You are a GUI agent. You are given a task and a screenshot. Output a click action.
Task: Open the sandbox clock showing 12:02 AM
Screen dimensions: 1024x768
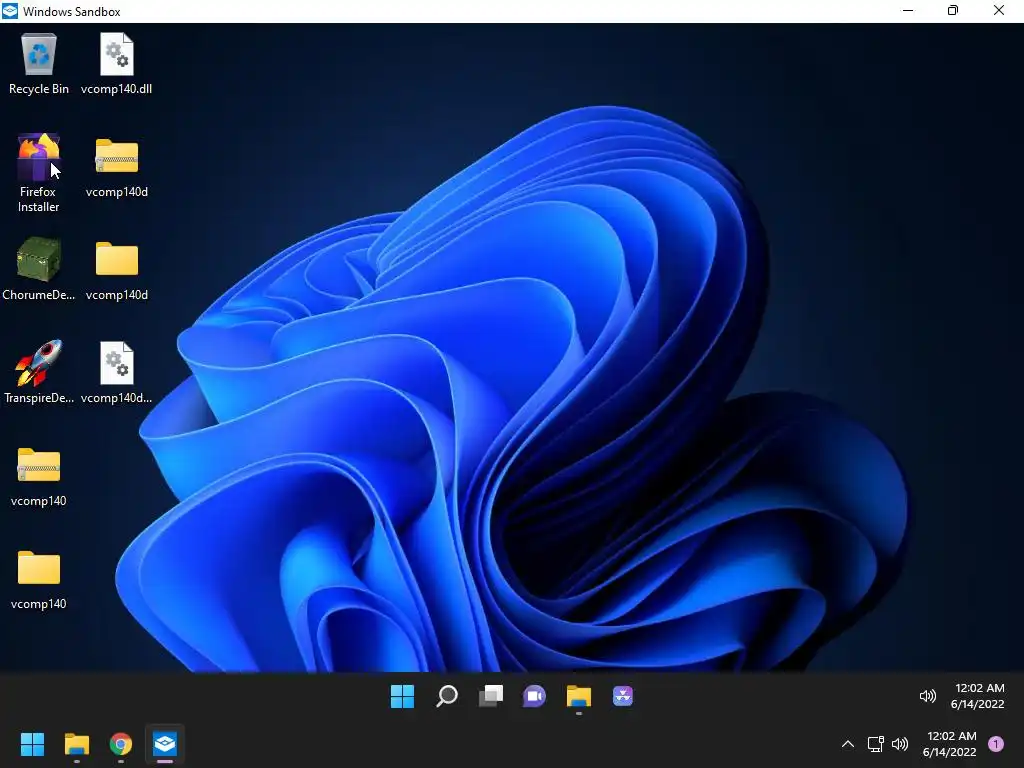(x=978, y=696)
